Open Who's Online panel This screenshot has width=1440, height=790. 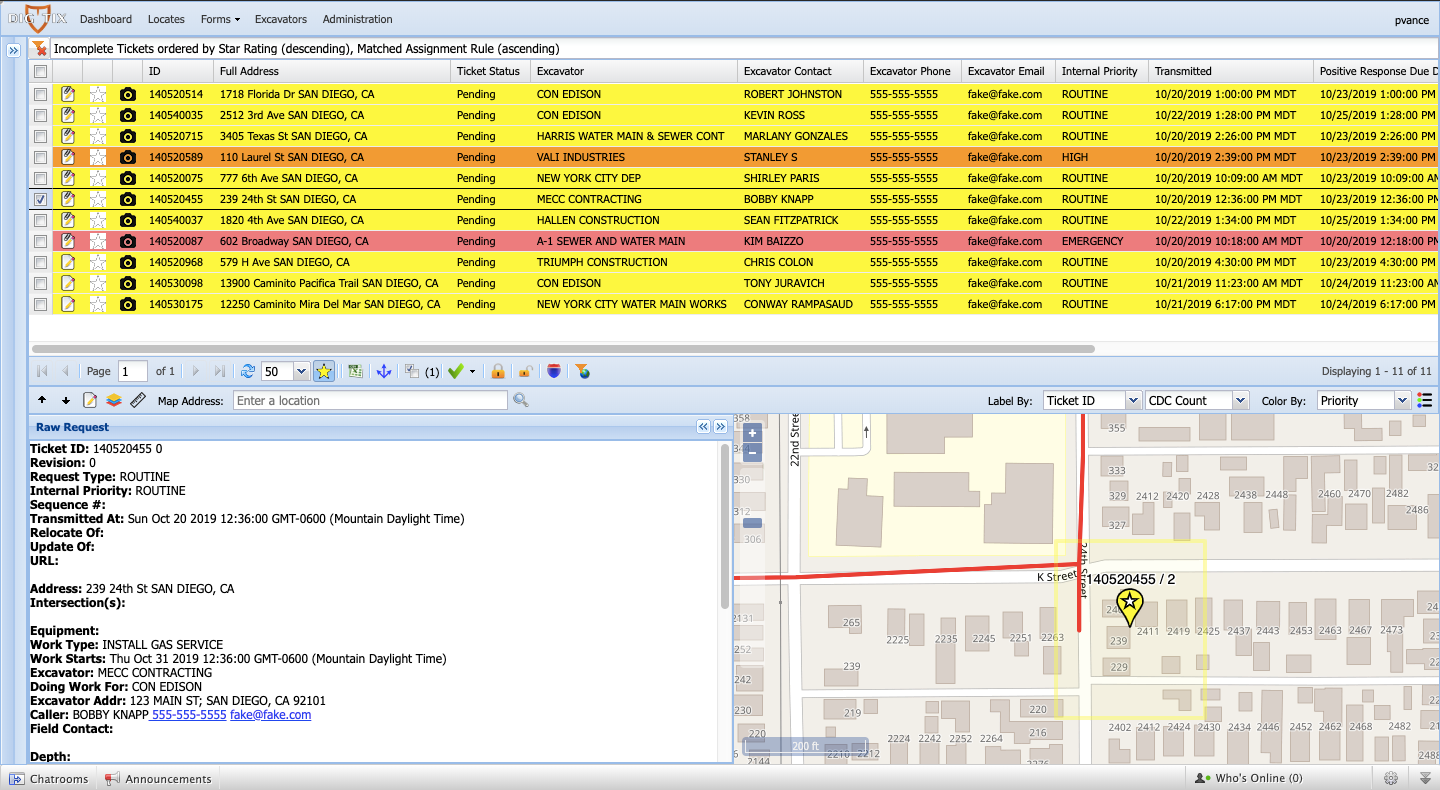1249,778
